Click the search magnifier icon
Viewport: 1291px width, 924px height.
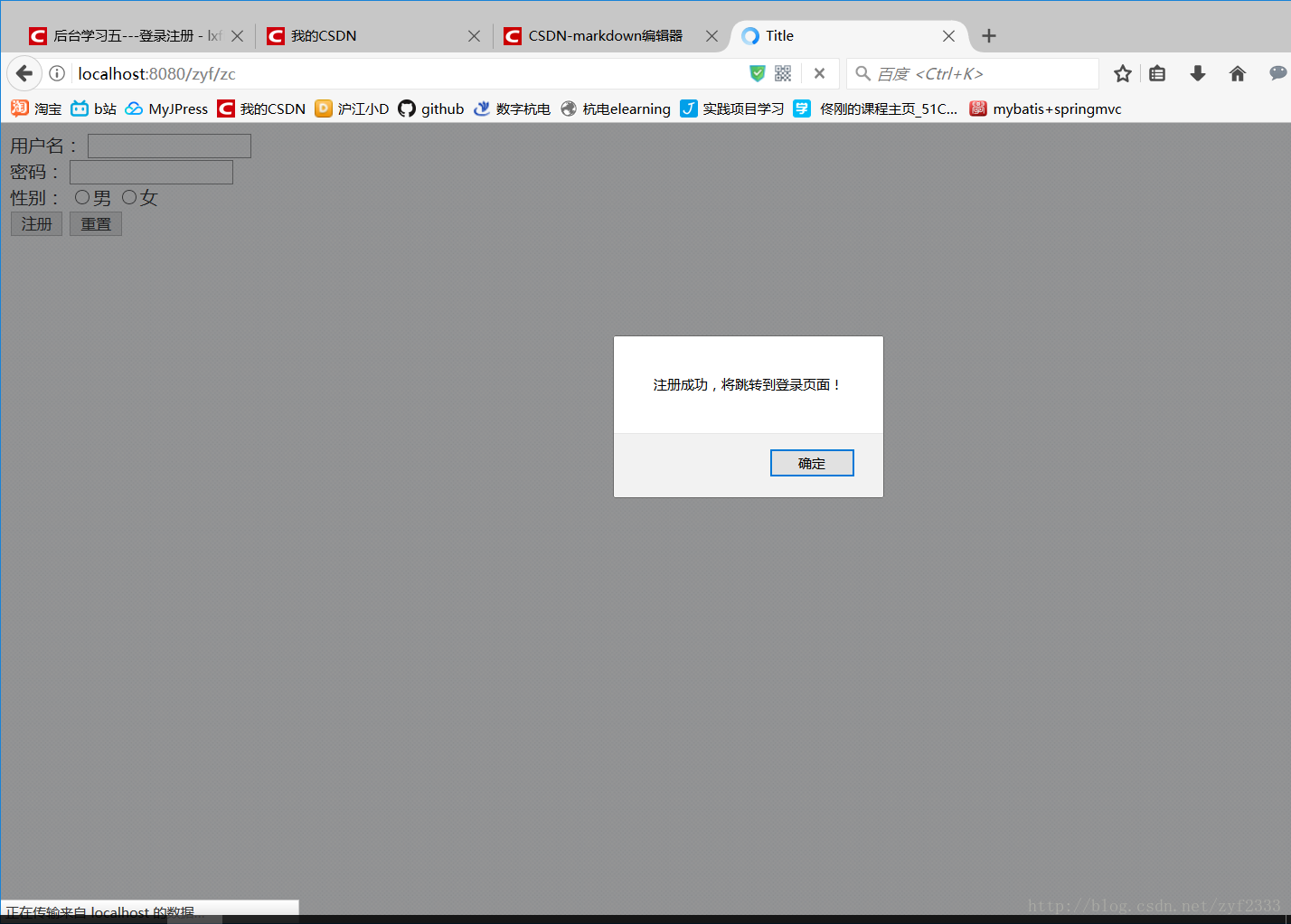(x=863, y=73)
